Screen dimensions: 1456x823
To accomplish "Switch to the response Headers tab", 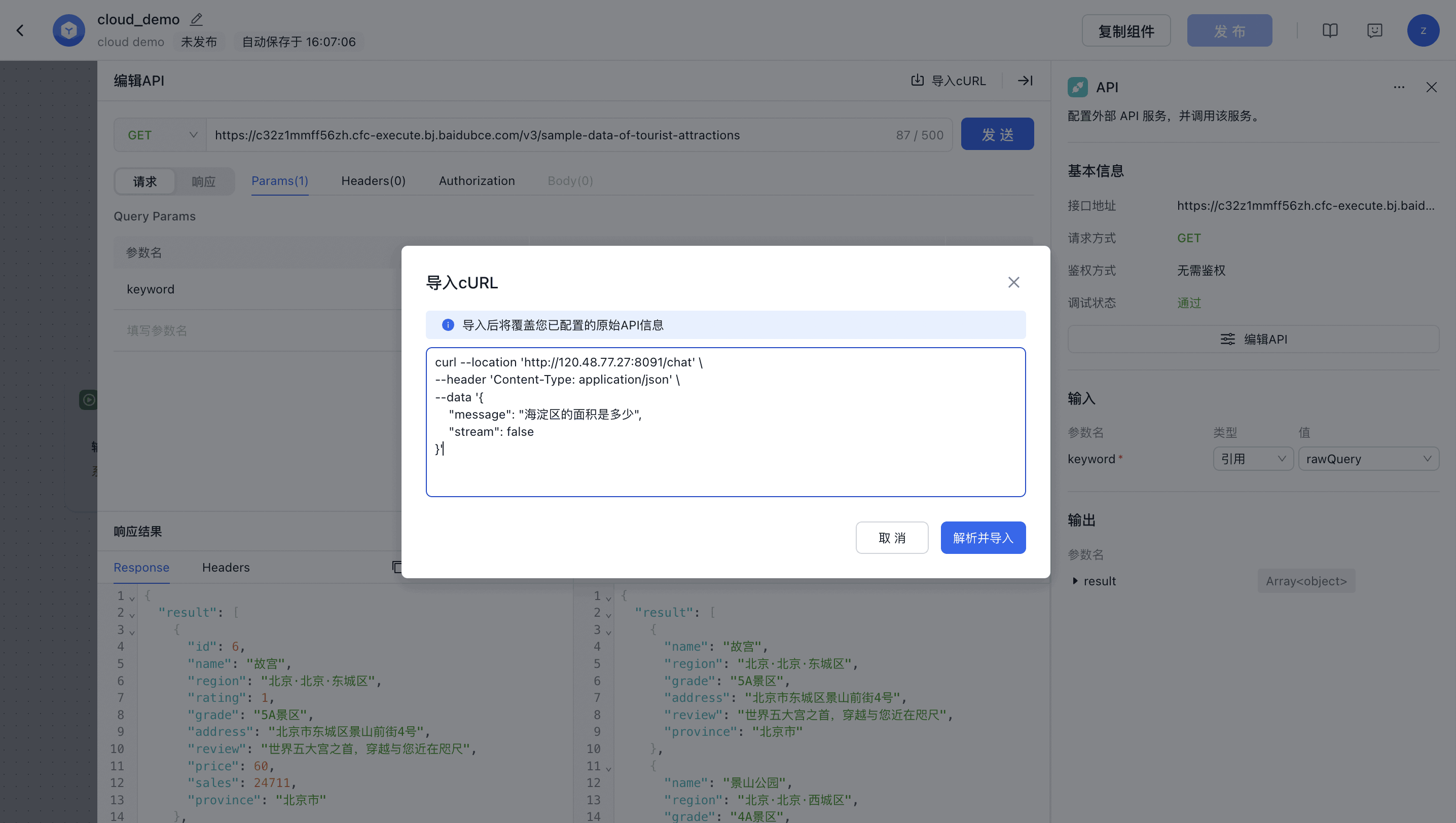I will click(226, 567).
